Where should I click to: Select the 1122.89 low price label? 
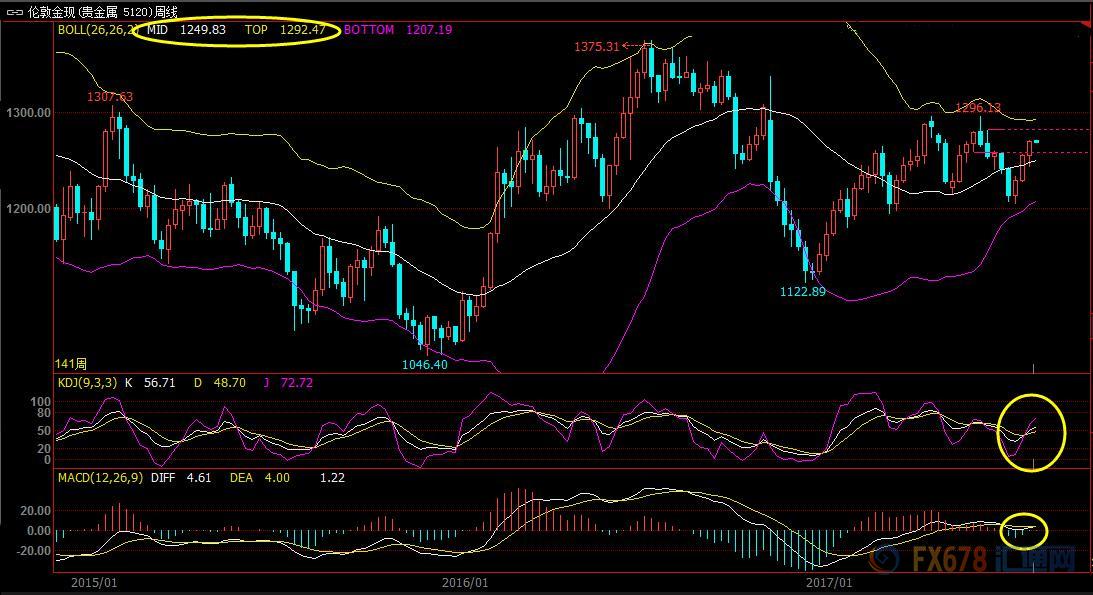tap(802, 291)
